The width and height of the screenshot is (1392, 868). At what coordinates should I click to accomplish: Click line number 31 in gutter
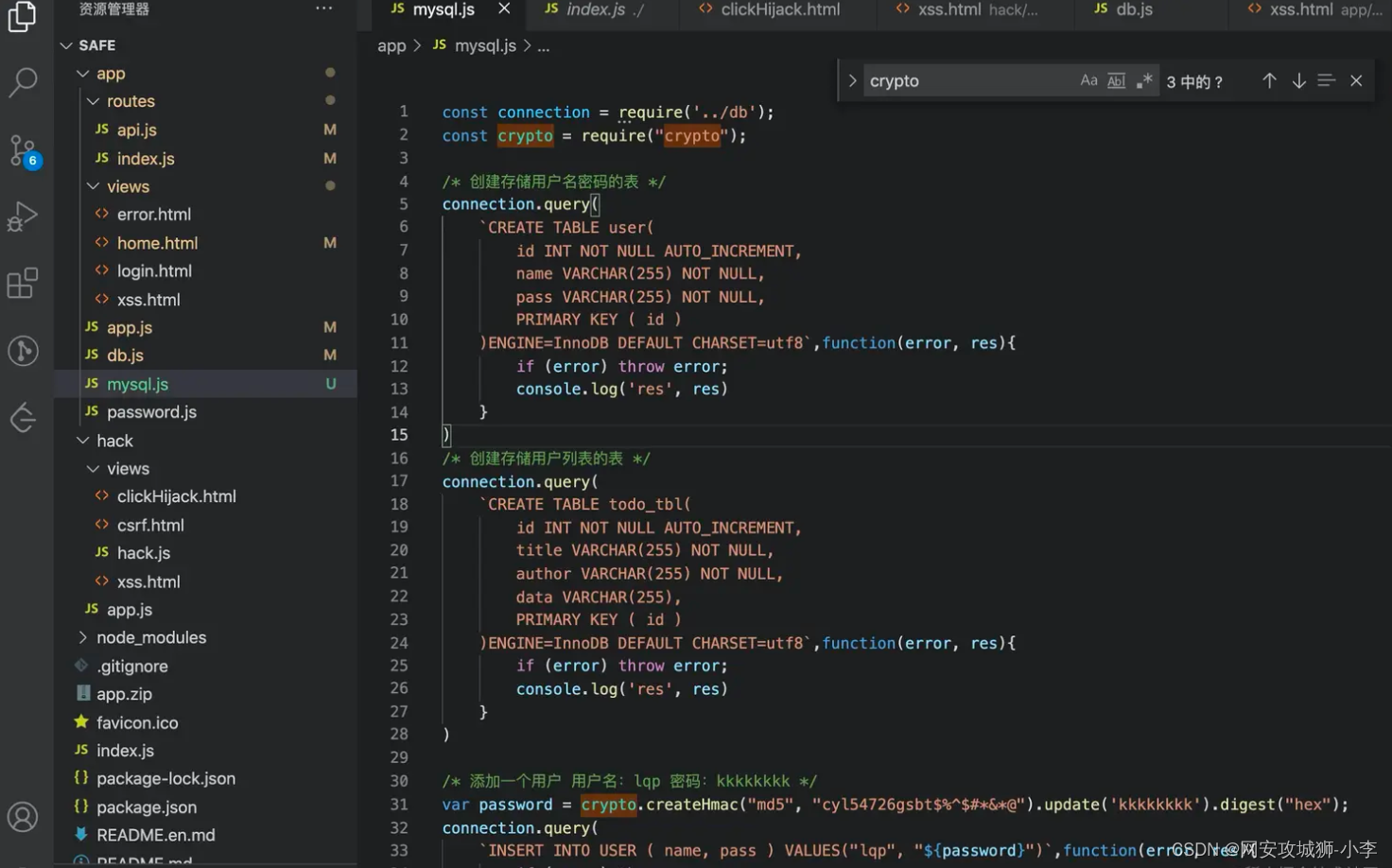[399, 805]
